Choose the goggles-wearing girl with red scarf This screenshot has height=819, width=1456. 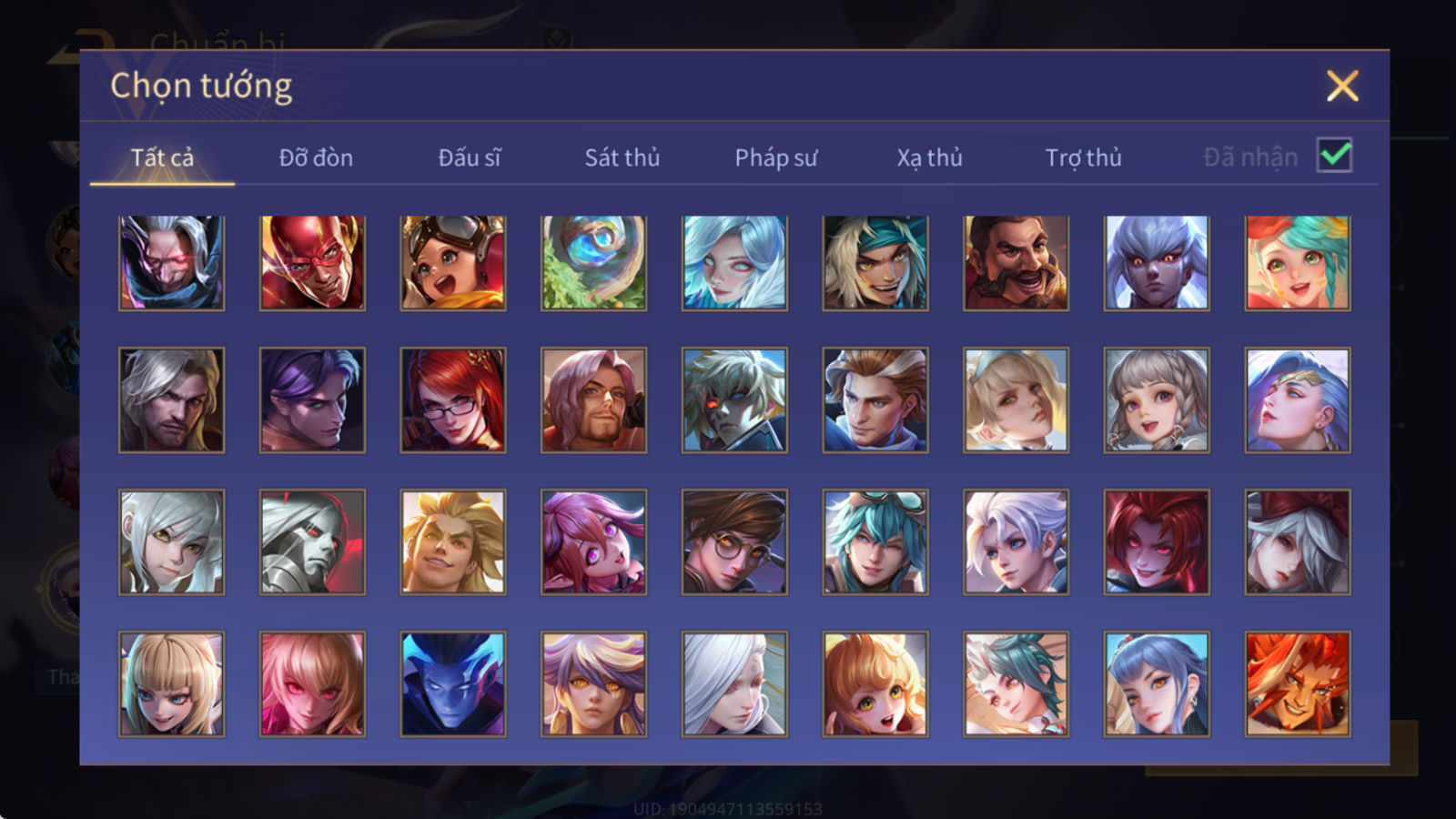(453, 263)
